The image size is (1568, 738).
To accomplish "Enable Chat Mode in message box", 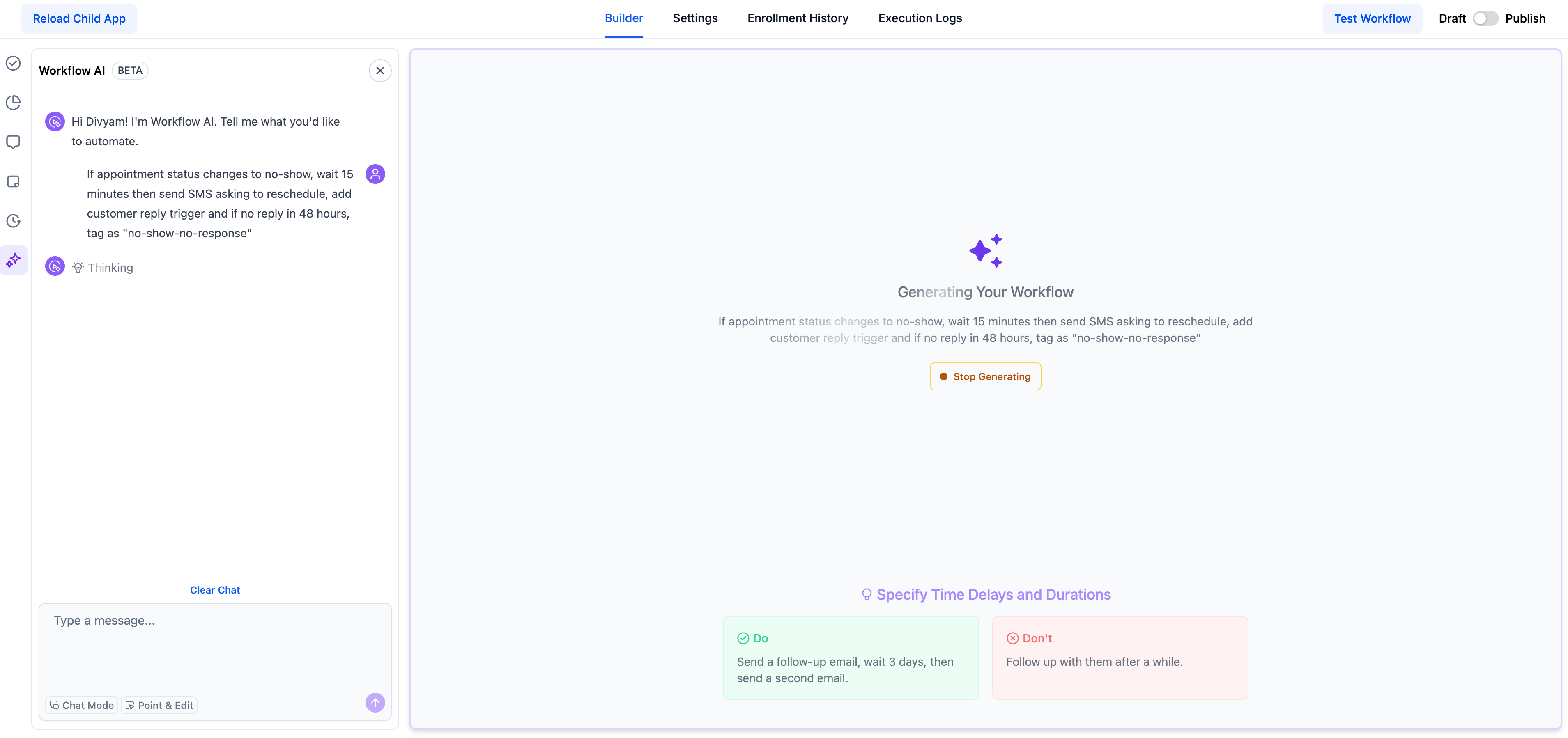I will point(82,705).
